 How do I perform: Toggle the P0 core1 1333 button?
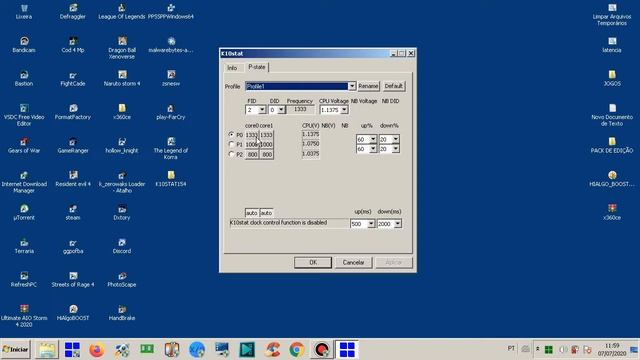[x=266, y=135]
